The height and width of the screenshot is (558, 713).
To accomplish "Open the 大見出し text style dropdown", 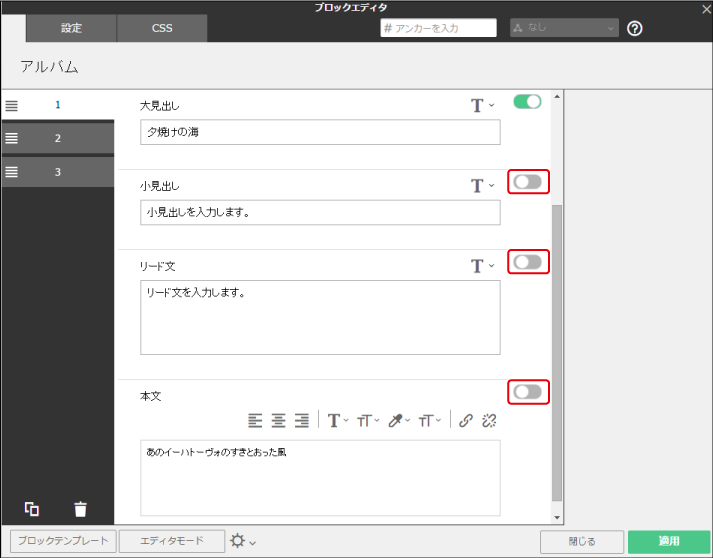I will coord(482,106).
